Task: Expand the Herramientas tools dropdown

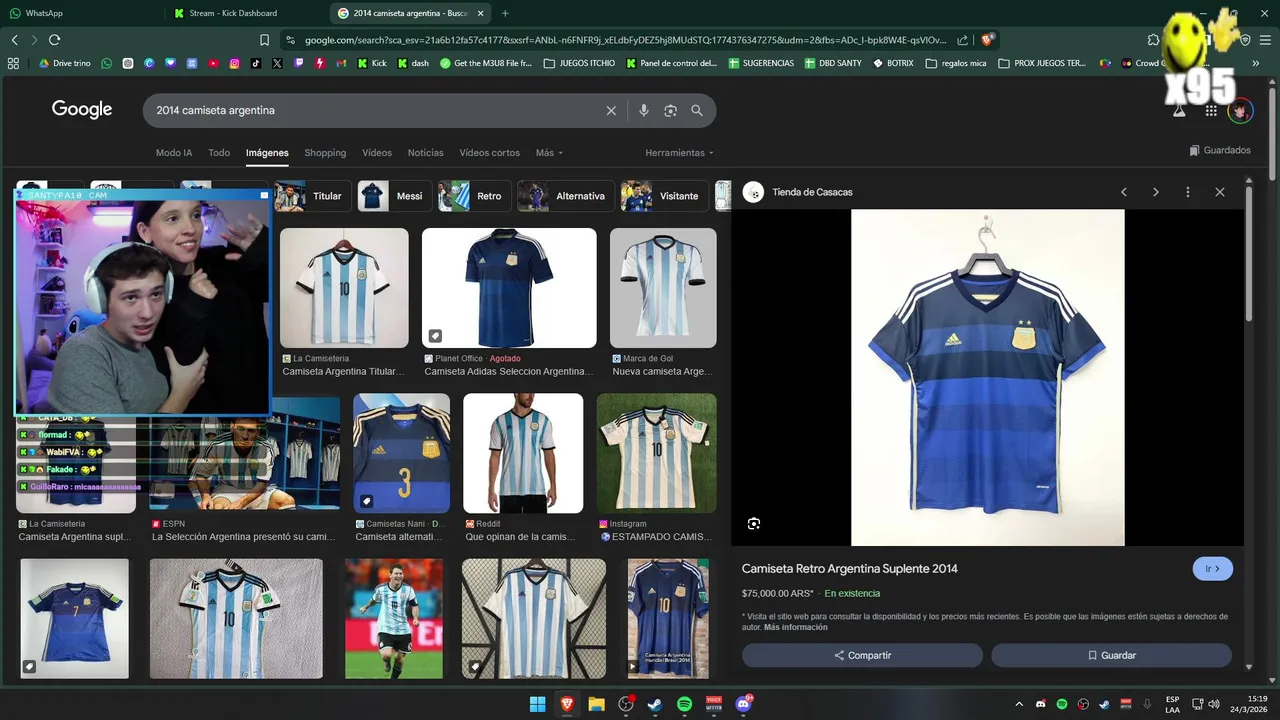Action: (x=680, y=153)
